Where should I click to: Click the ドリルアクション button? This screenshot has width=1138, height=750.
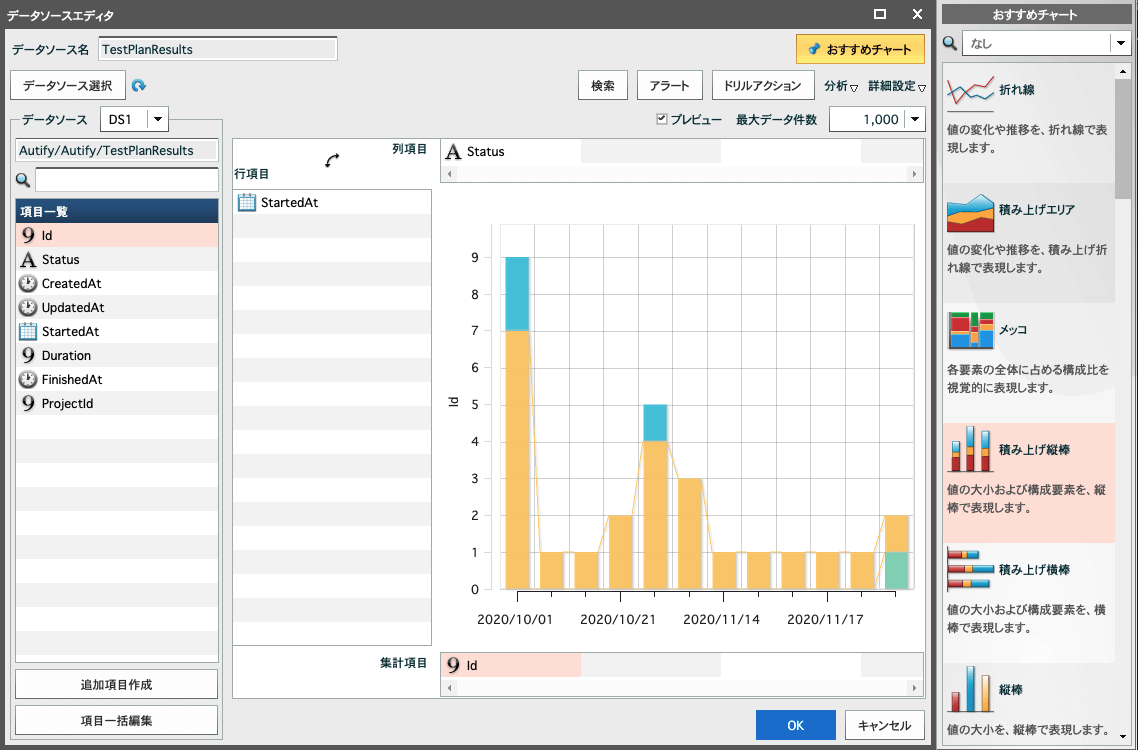(763, 86)
